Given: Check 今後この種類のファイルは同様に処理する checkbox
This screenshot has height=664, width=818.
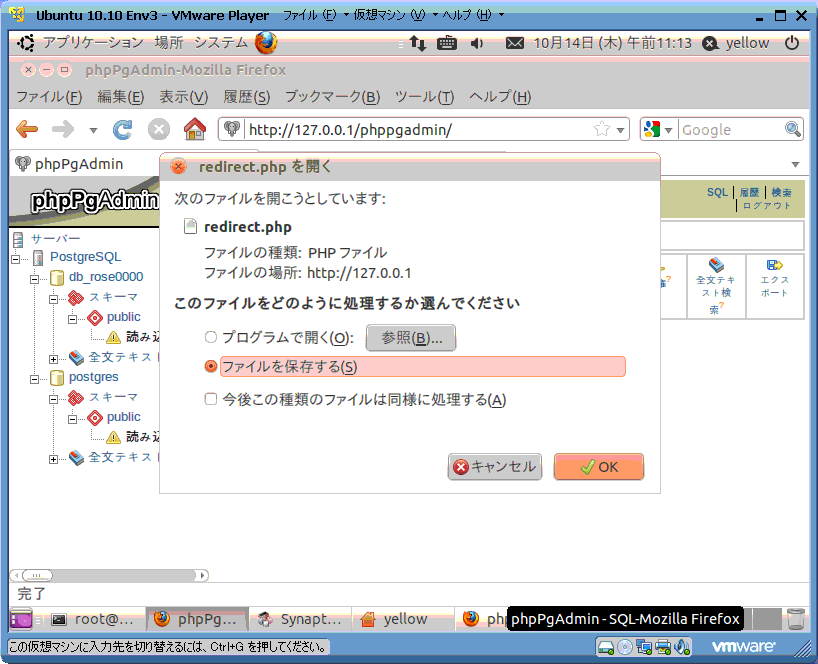Looking at the screenshot, I should click(211, 399).
